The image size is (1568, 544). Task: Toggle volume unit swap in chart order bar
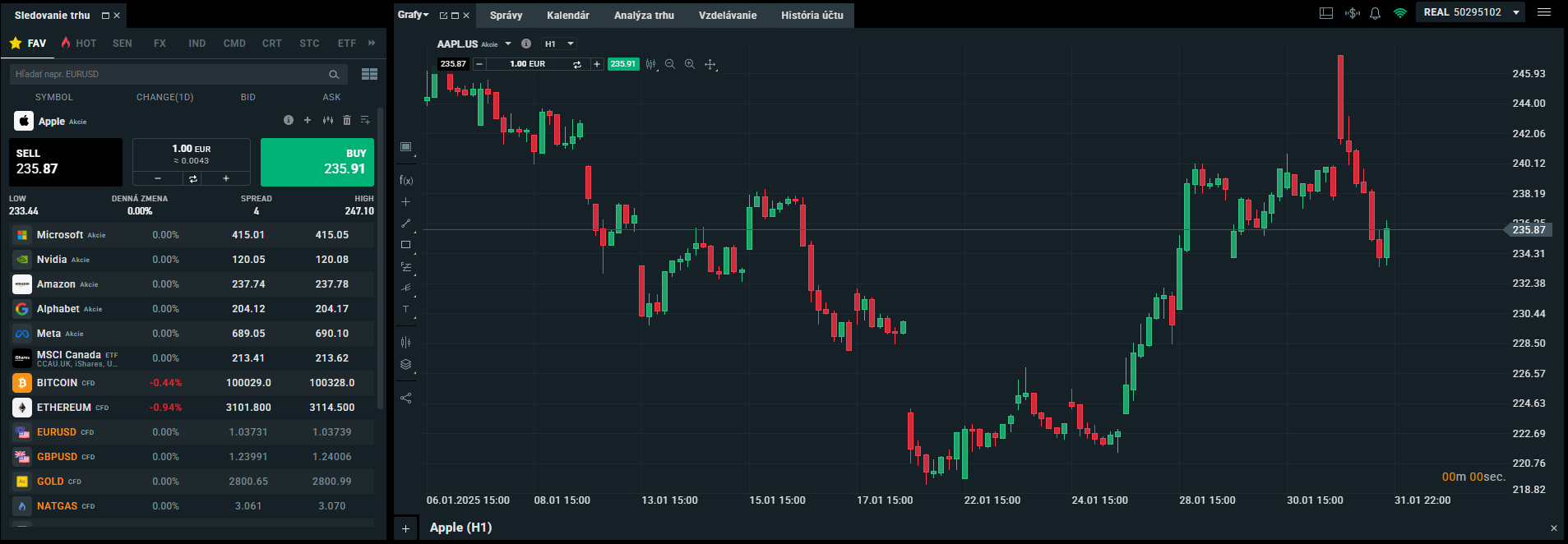[x=577, y=64]
